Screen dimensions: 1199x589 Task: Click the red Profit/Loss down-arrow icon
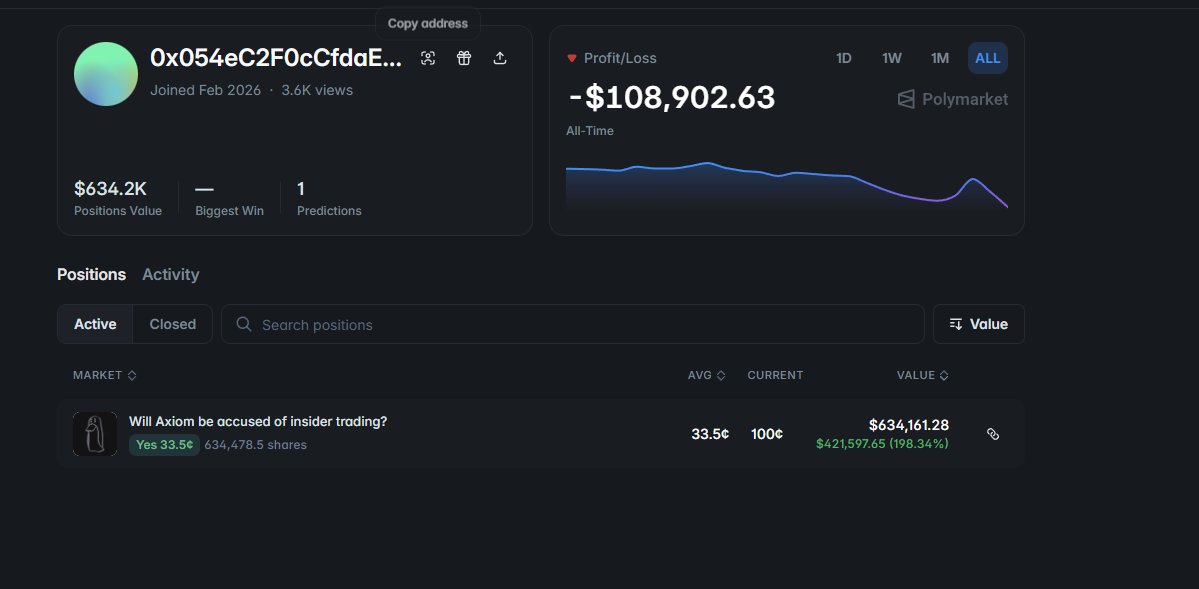pyautogui.click(x=571, y=59)
